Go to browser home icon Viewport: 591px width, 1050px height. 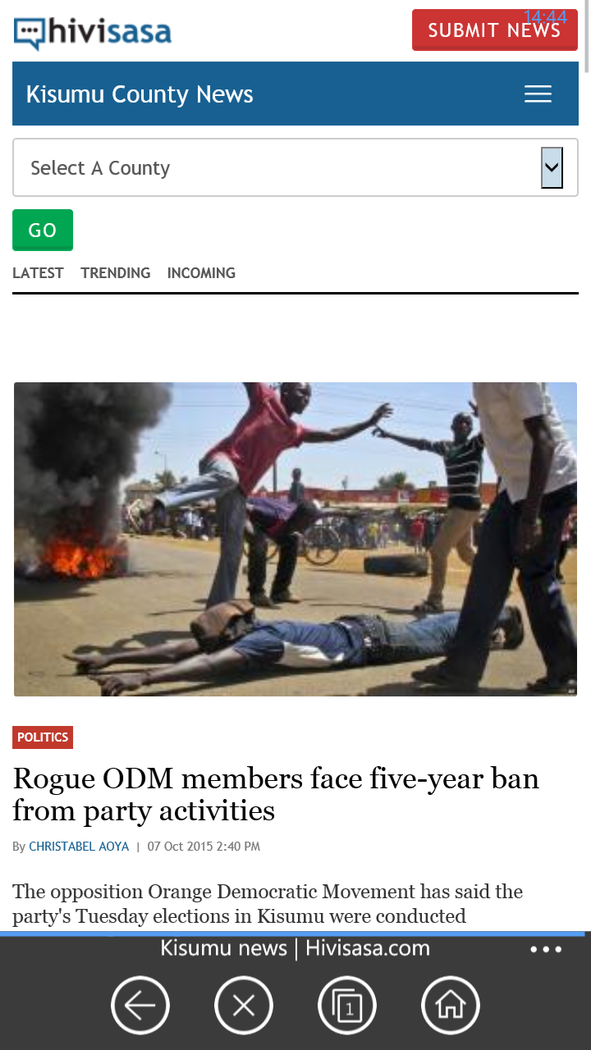tap(450, 1005)
